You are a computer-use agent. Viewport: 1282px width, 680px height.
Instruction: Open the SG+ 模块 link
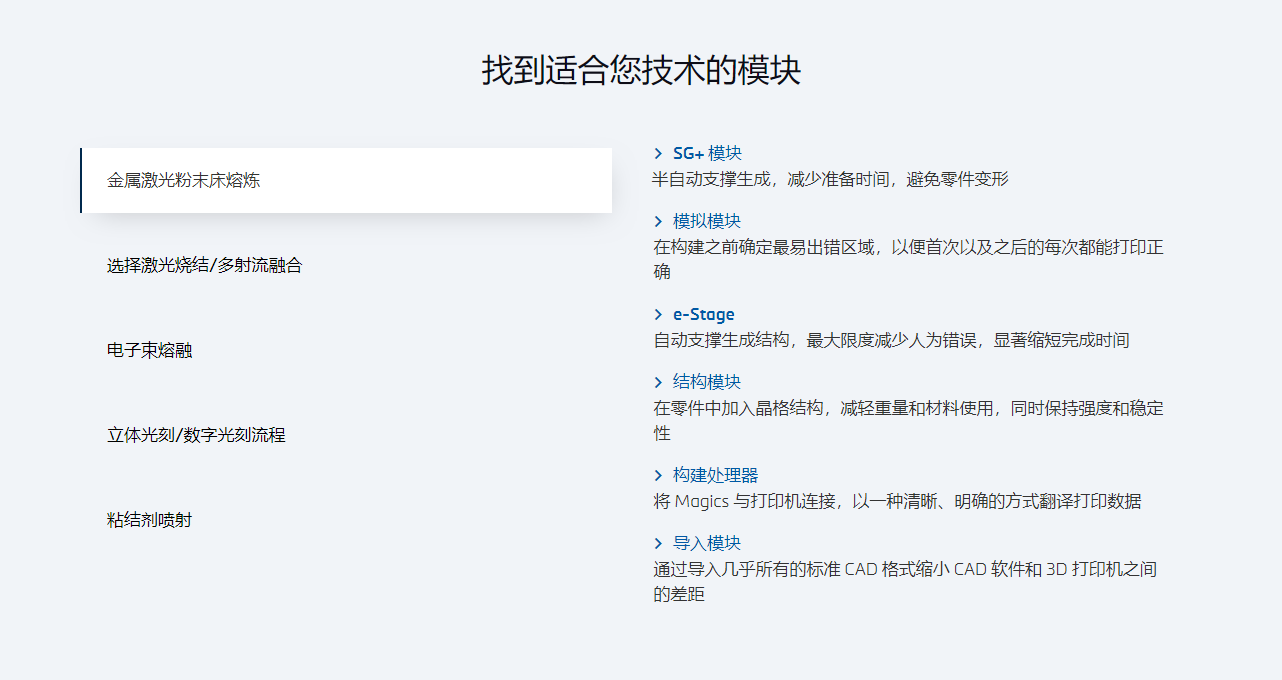707,153
